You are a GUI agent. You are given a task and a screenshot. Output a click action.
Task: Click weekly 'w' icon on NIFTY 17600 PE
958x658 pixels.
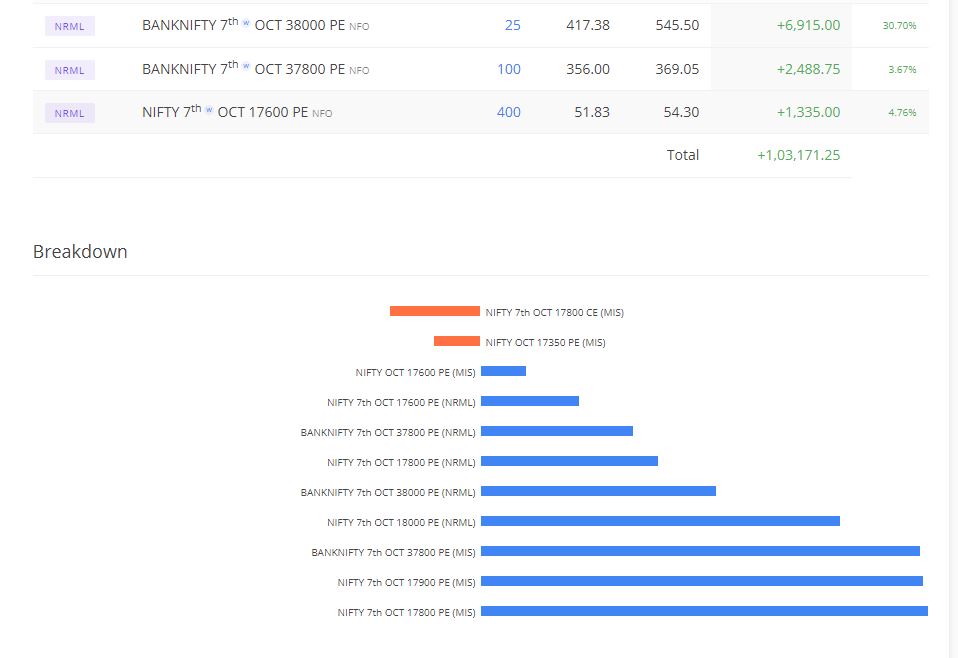coord(209,109)
